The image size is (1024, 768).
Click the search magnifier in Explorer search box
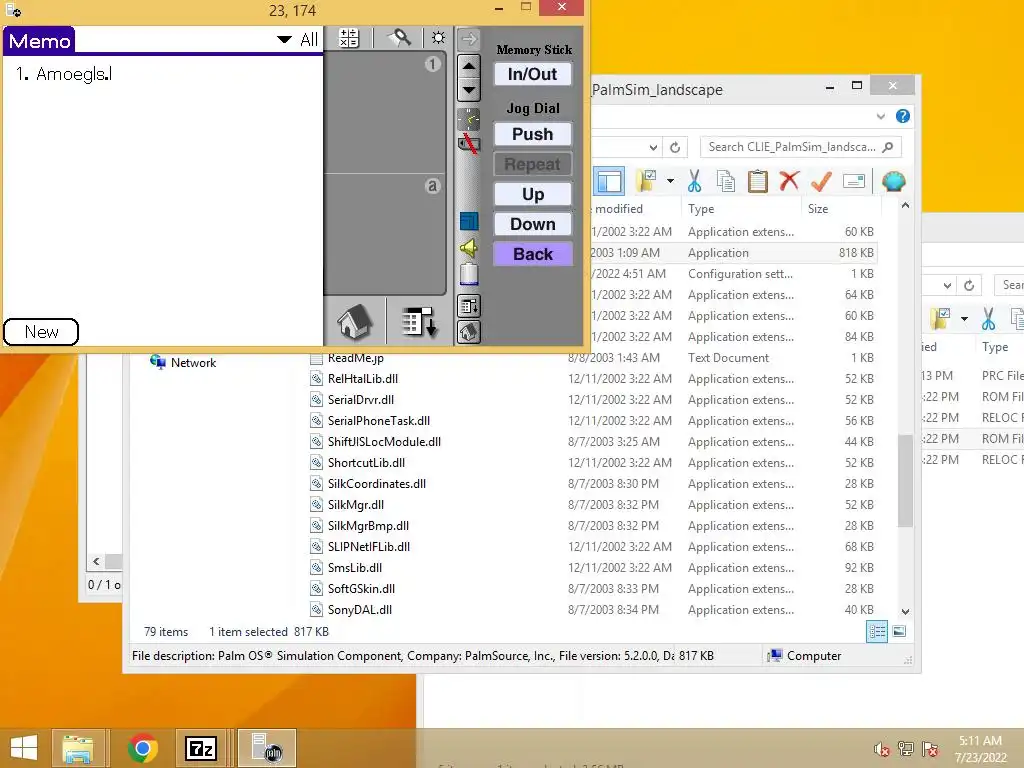pyautogui.click(x=888, y=147)
